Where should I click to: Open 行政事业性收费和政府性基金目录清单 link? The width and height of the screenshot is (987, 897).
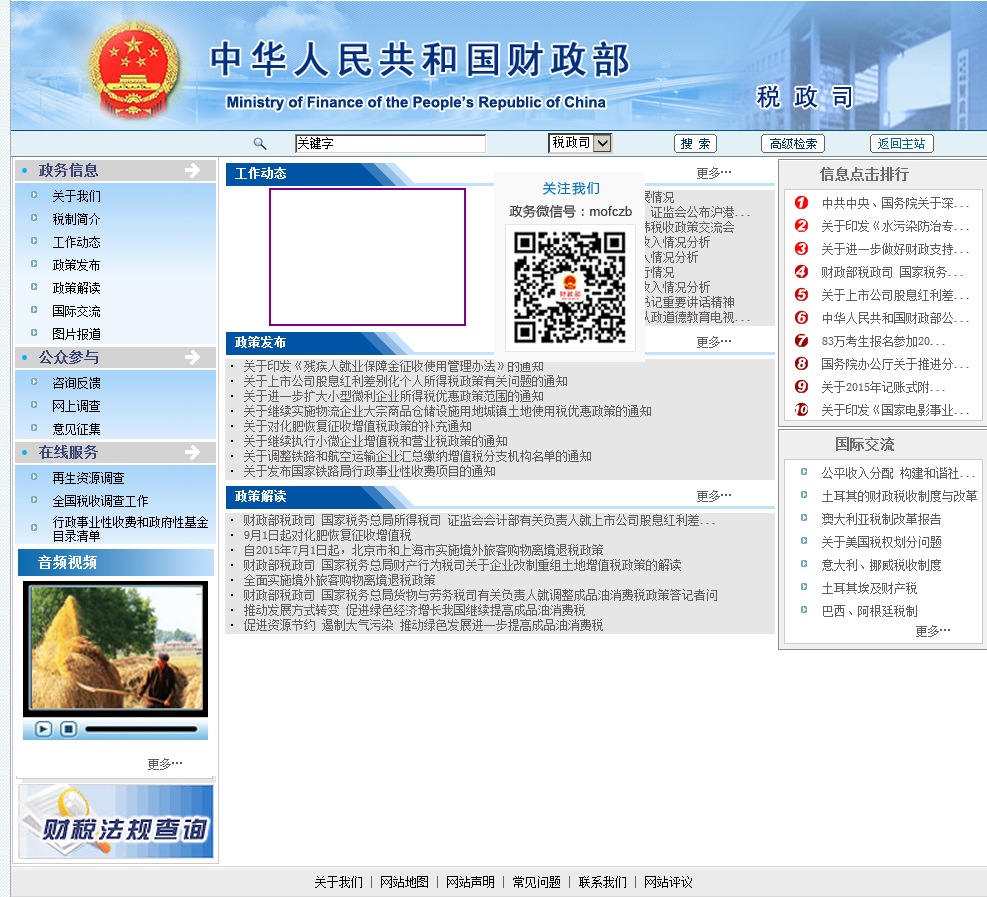pos(130,529)
